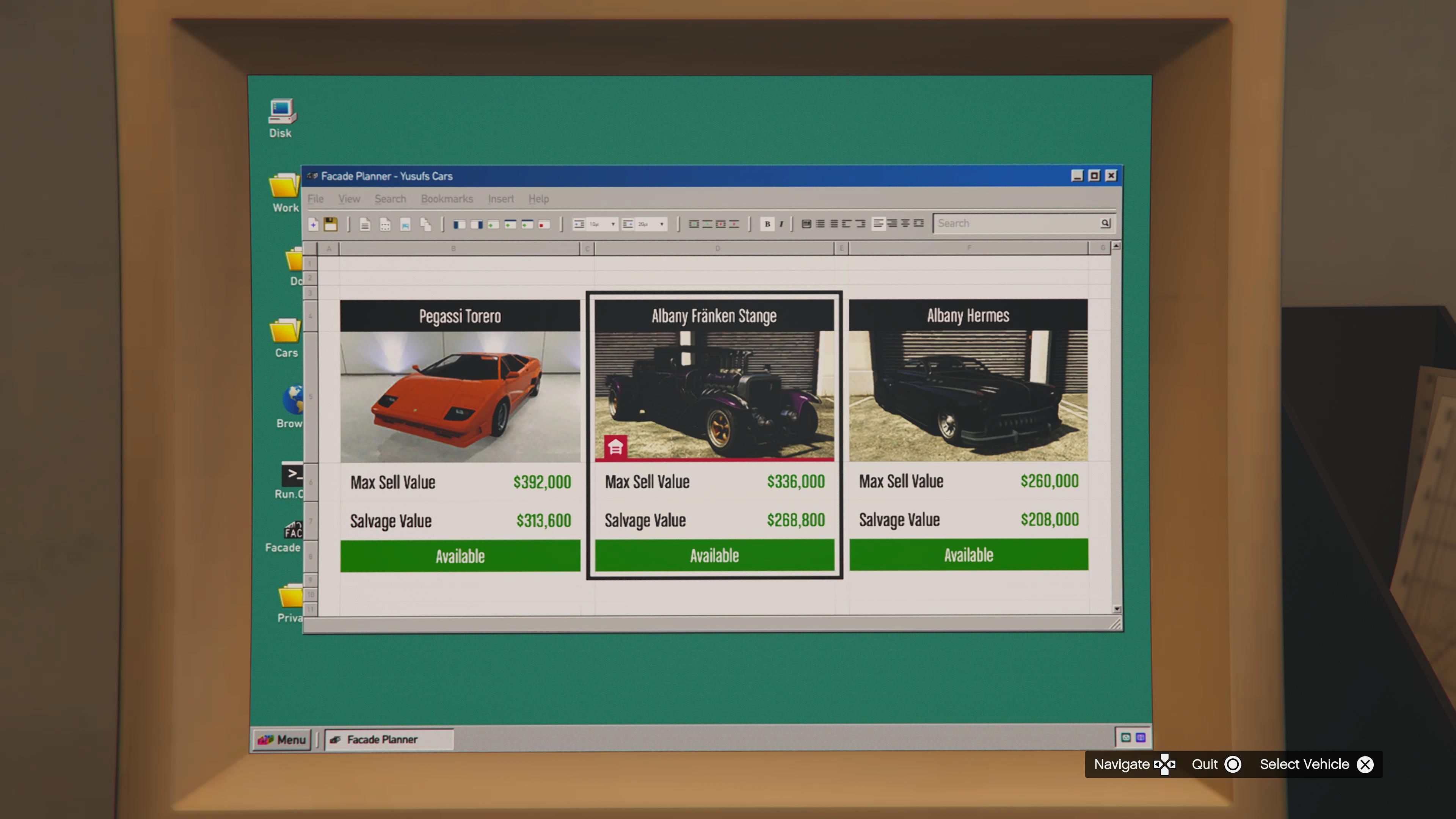Viewport: 1456px width, 819px height.
Task: Open the 20pt spacing dropdown
Action: coord(661,224)
